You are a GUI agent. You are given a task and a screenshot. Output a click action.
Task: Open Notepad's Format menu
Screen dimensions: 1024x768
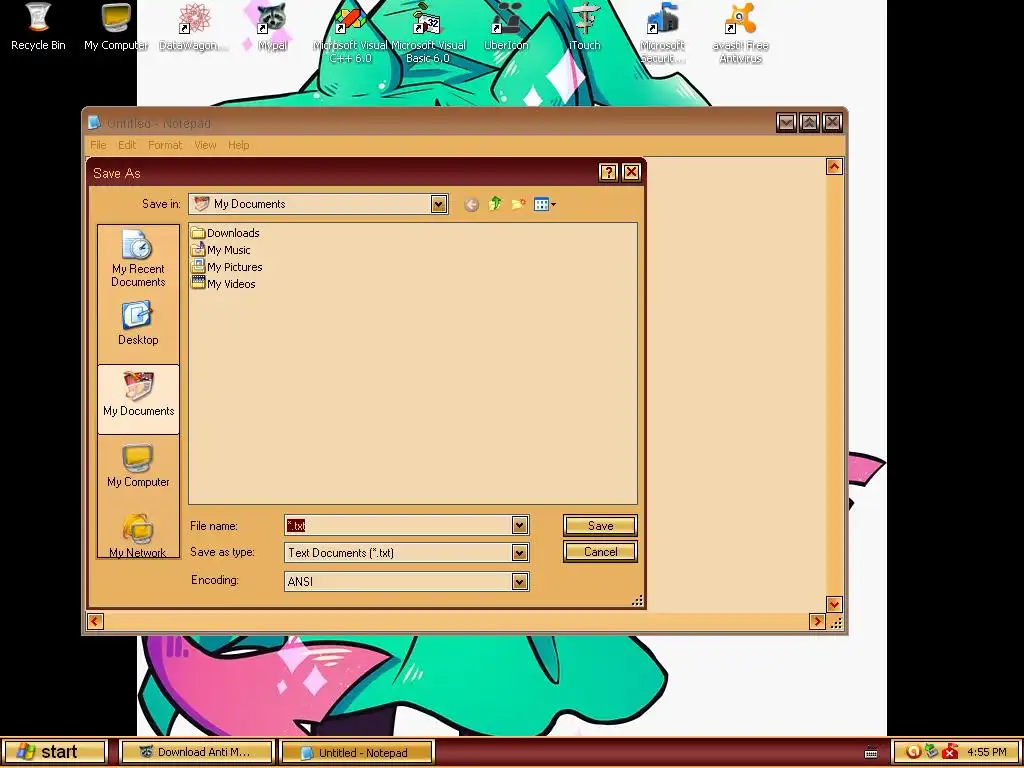(x=165, y=145)
